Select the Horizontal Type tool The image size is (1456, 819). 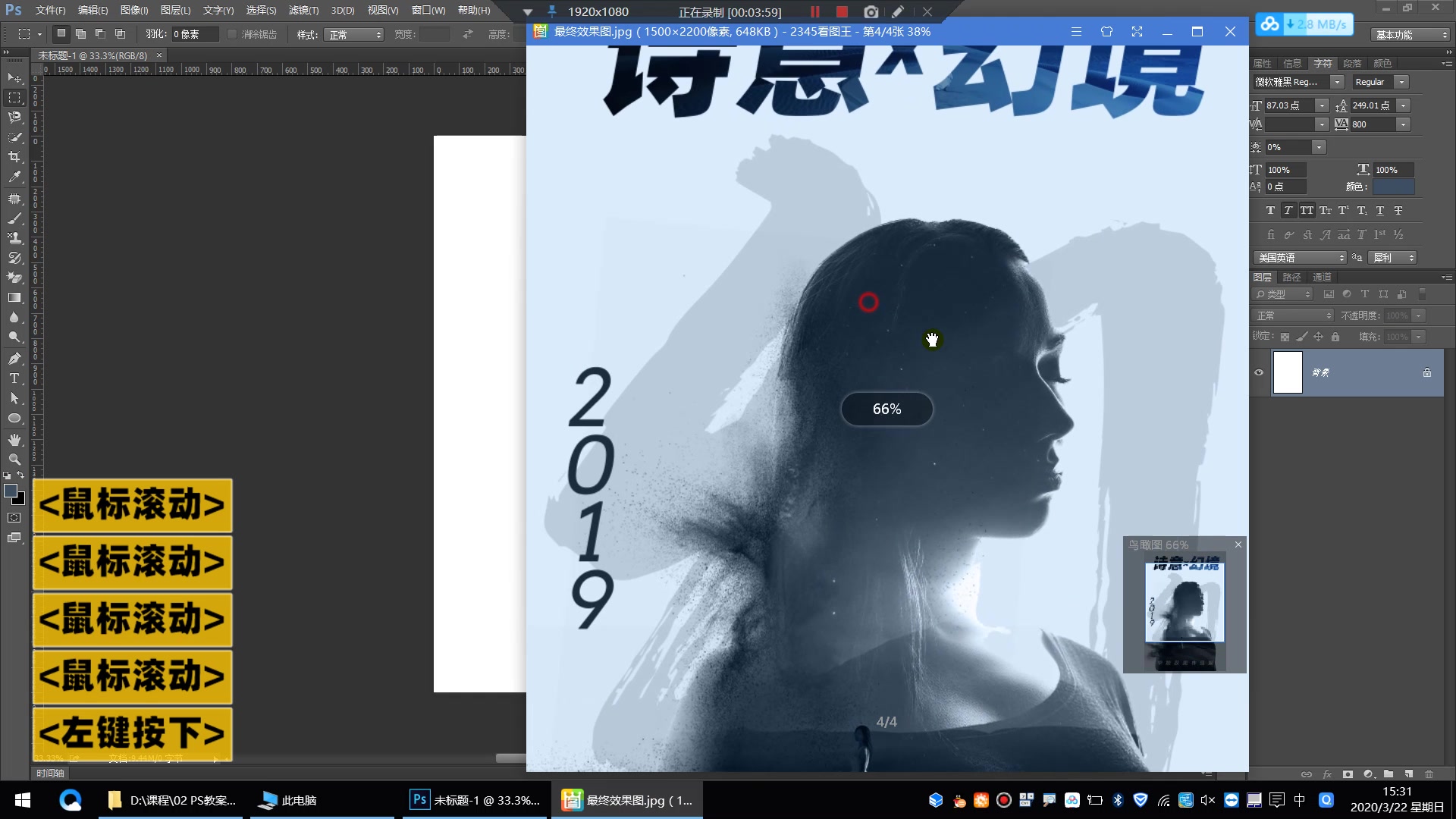click(14, 378)
